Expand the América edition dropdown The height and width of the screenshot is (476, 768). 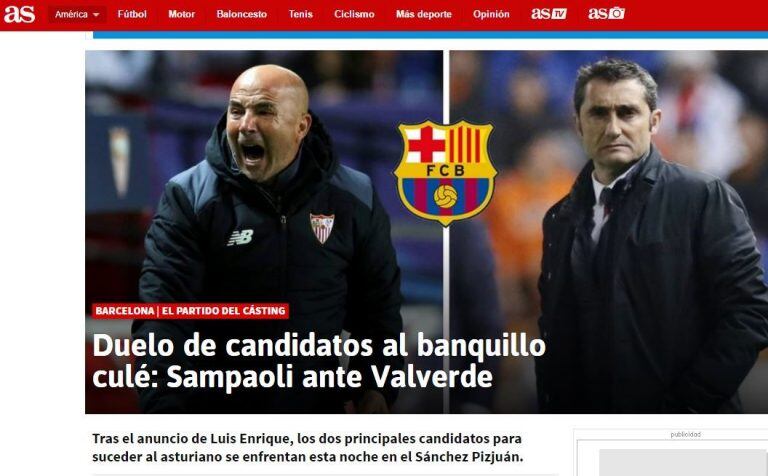77,15
